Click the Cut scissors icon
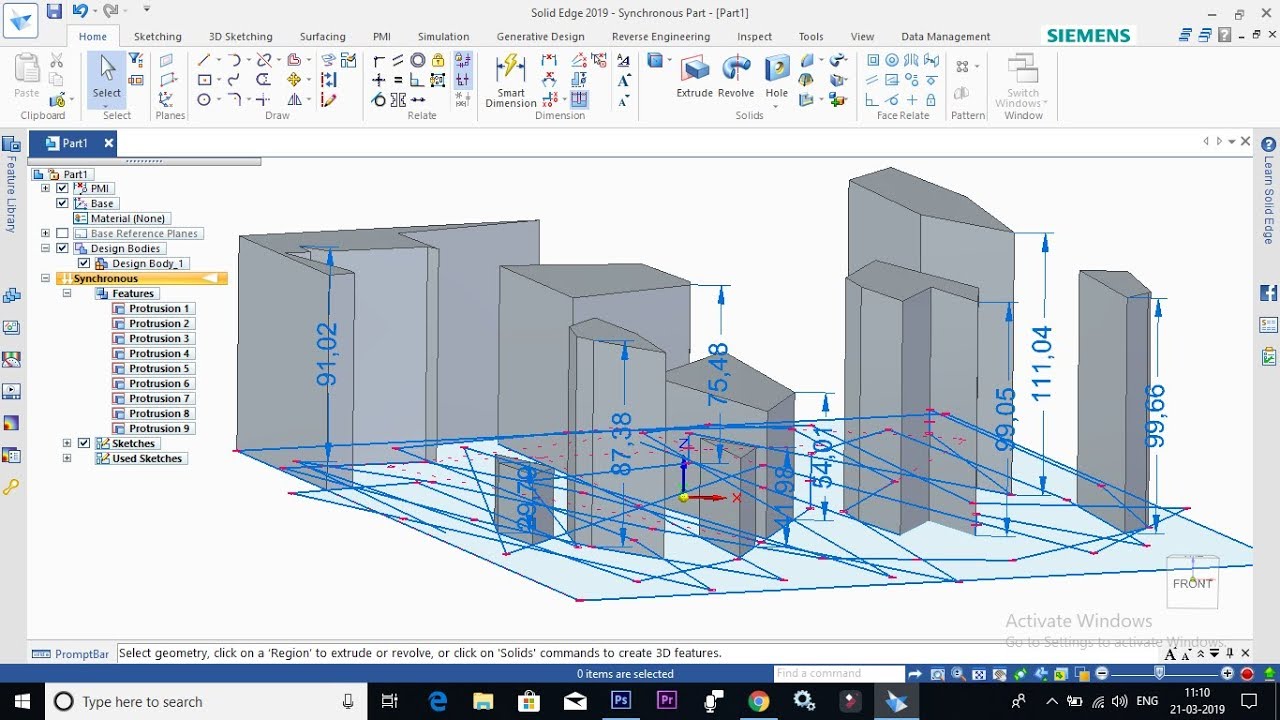The image size is (1280, 720). click(56, 61)
